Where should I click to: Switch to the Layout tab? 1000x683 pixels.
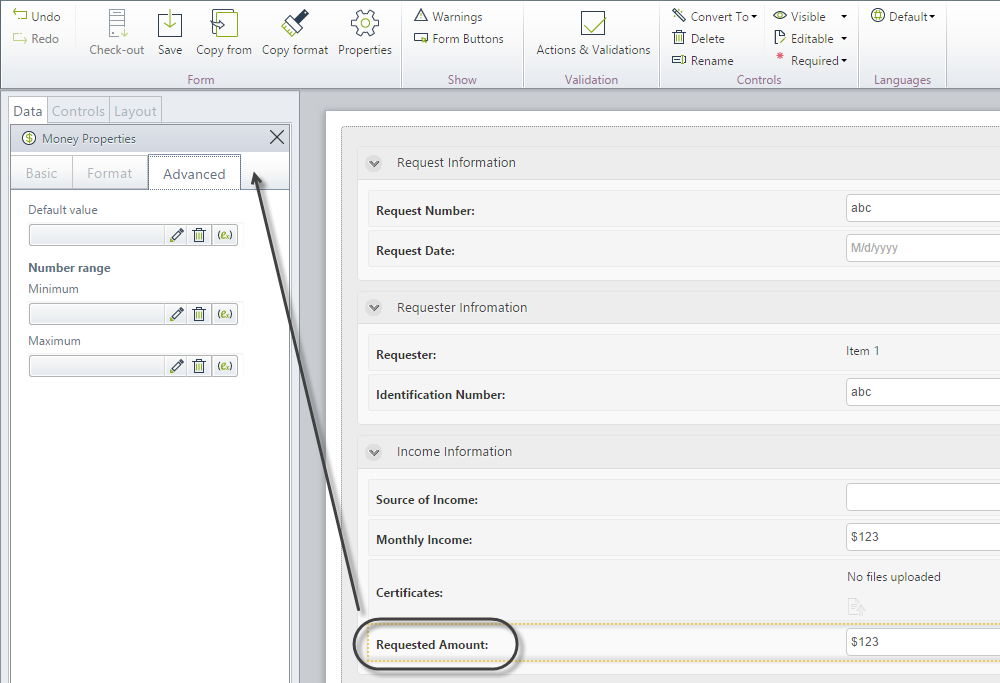pos(135,111)
